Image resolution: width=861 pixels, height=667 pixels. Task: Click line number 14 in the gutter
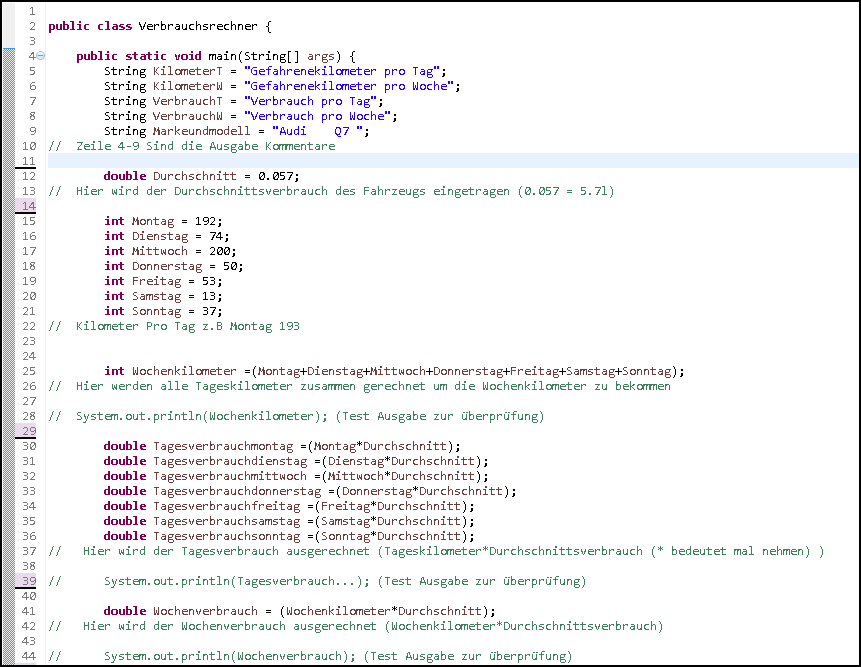(28, 206)
